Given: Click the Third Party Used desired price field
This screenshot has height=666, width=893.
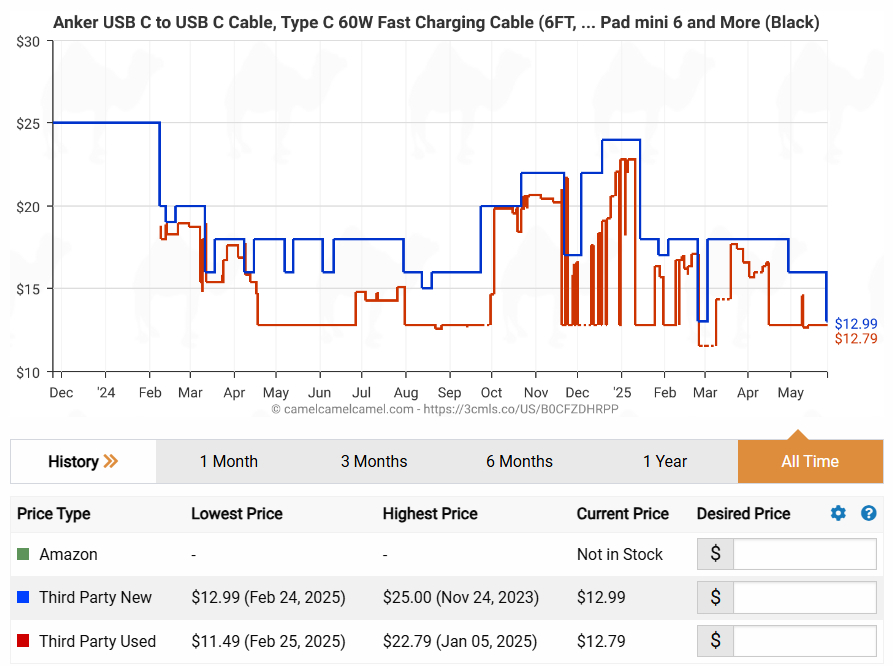Looking at the screenshot, I should click(804, 641).
